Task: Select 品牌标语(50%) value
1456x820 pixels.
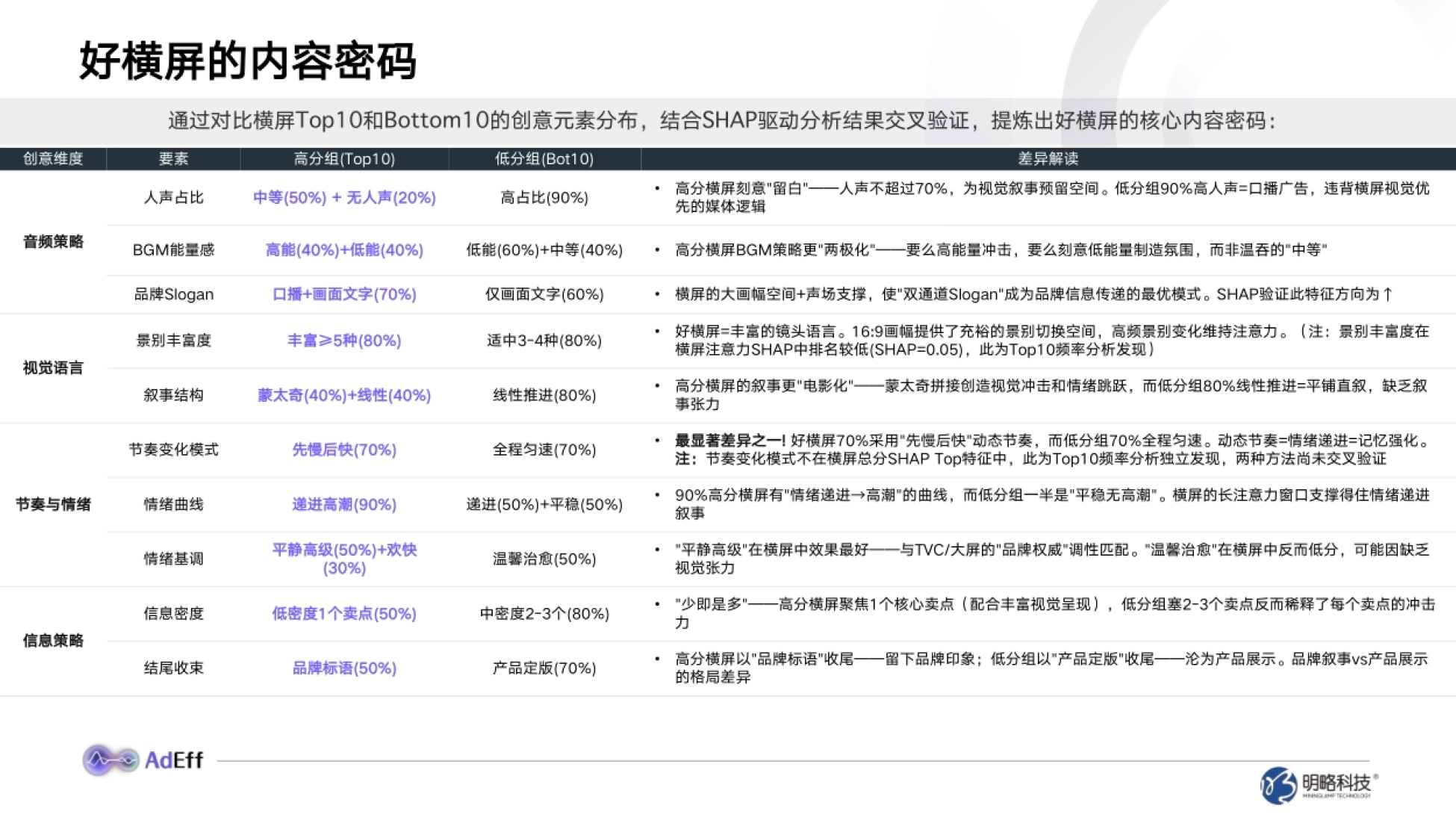Action: pyautogui.click(x=344, y=668)
